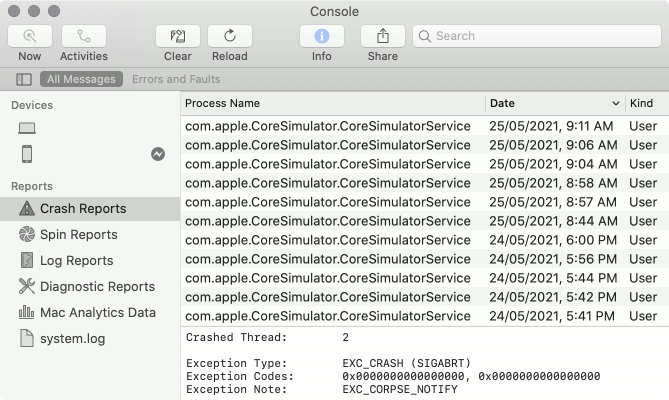Click the EXC_CORPSE_NOTIFY exception note
The width and height of the screenshot is (669, 400).
pos(400,389)
